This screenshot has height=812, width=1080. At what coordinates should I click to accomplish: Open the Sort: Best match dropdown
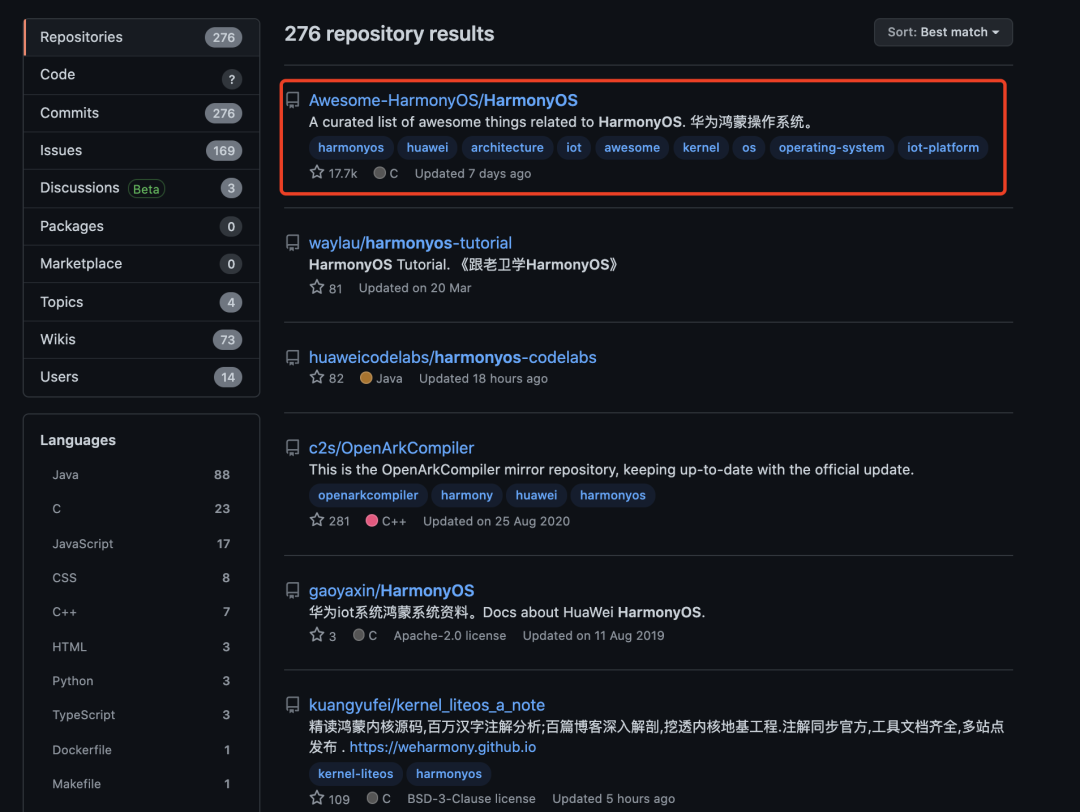(943, 32)
